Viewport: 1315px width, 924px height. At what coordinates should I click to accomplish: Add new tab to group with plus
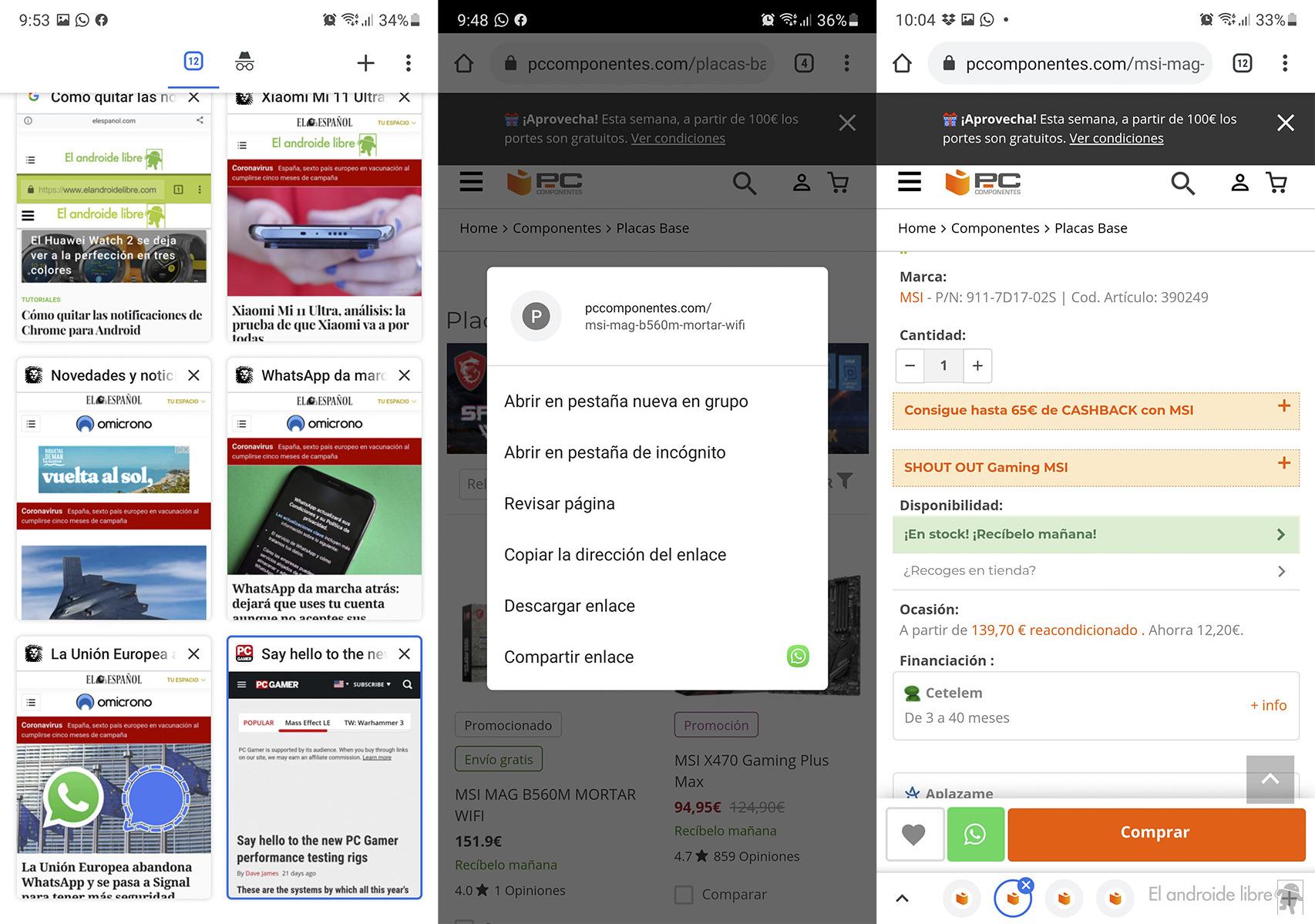tap(1289, 899)
